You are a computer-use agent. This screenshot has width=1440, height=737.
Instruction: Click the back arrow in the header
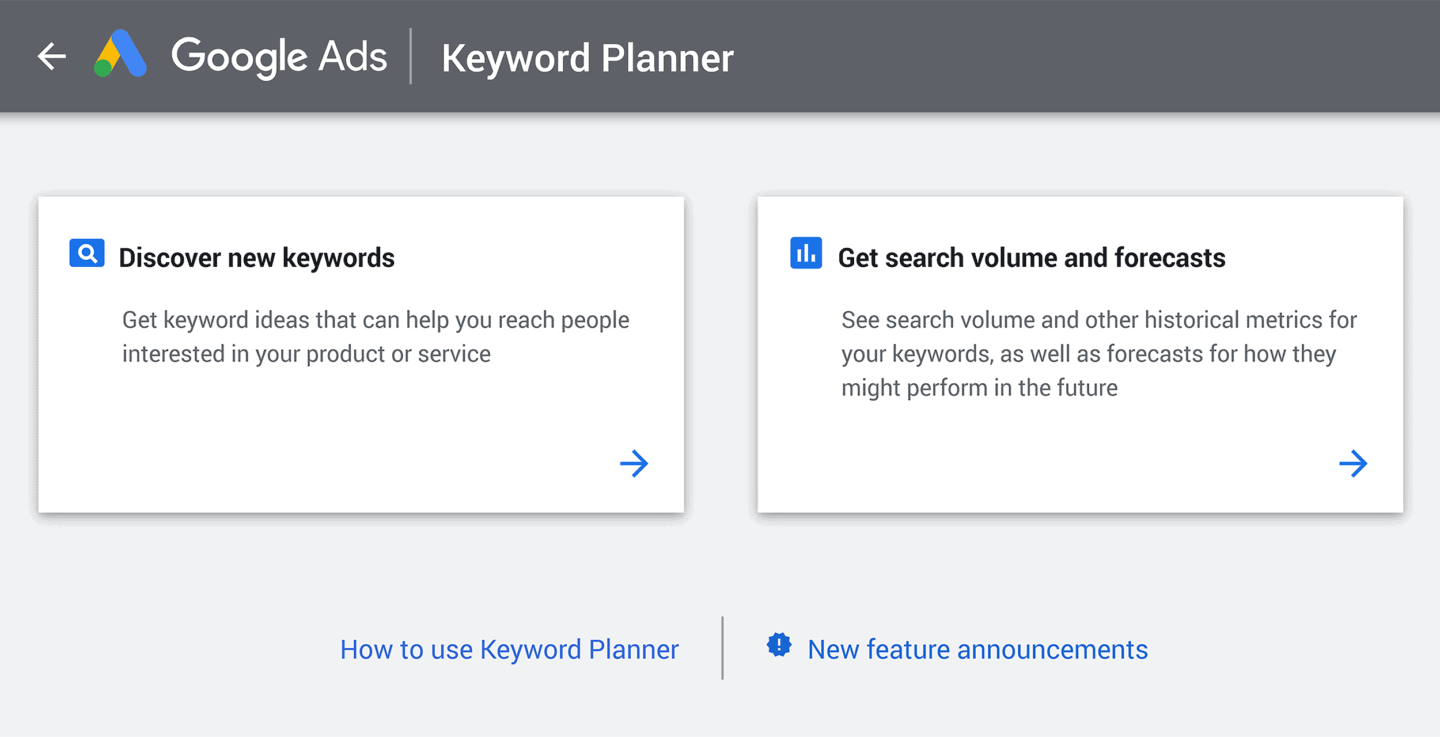(x=50, y=56)
